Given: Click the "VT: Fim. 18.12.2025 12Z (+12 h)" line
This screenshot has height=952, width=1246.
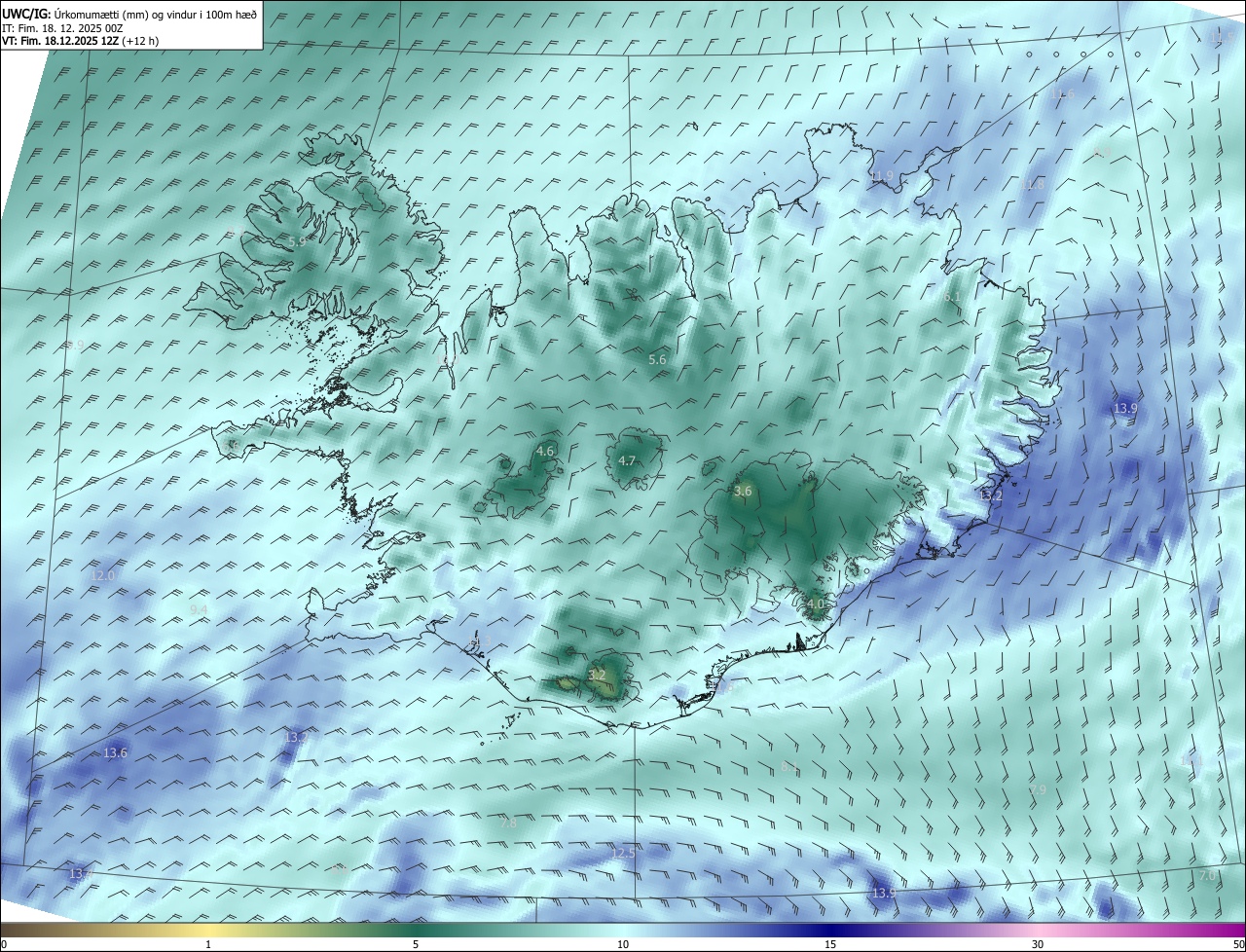Looking at the screenshot, I should (x=81, y=41).
